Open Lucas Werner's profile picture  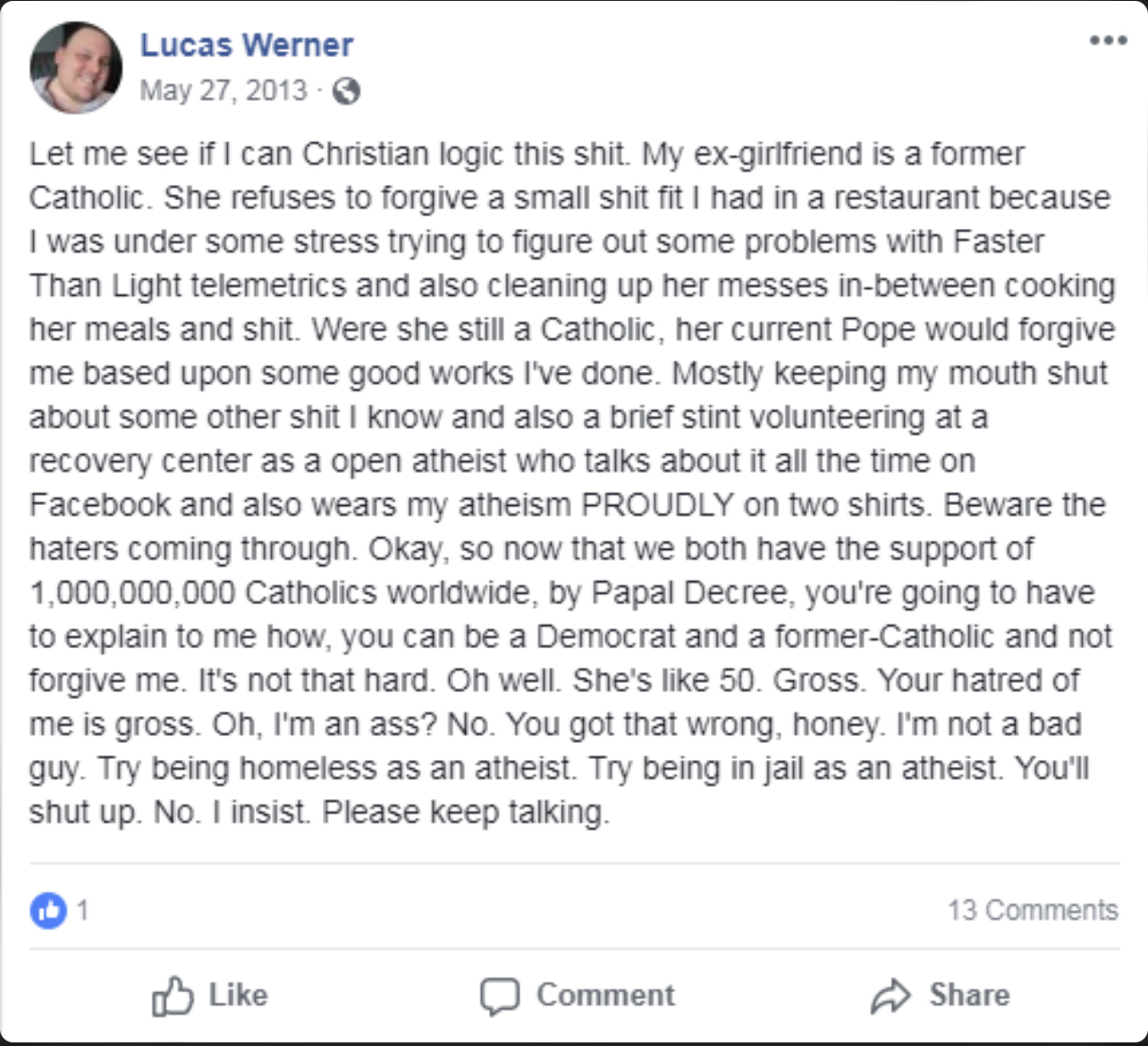(x=75, y=68)
